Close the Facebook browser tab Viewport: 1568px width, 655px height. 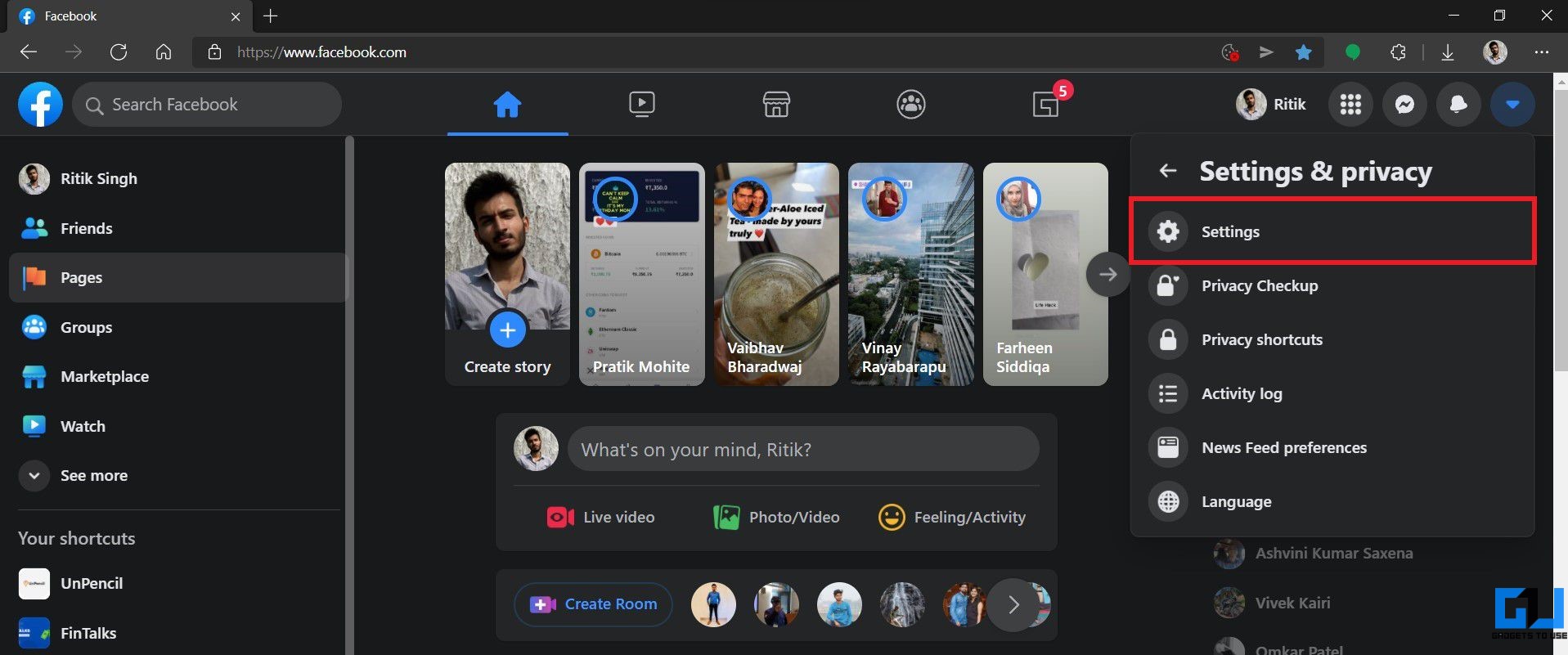click(x=236, y=16)
